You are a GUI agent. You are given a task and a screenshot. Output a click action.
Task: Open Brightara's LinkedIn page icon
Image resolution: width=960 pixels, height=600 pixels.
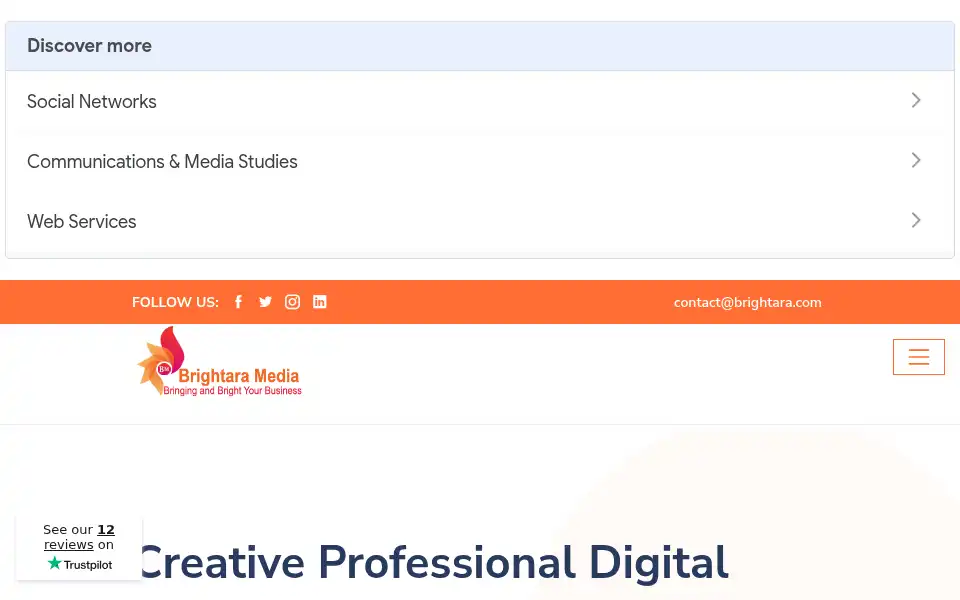[320, 302]
